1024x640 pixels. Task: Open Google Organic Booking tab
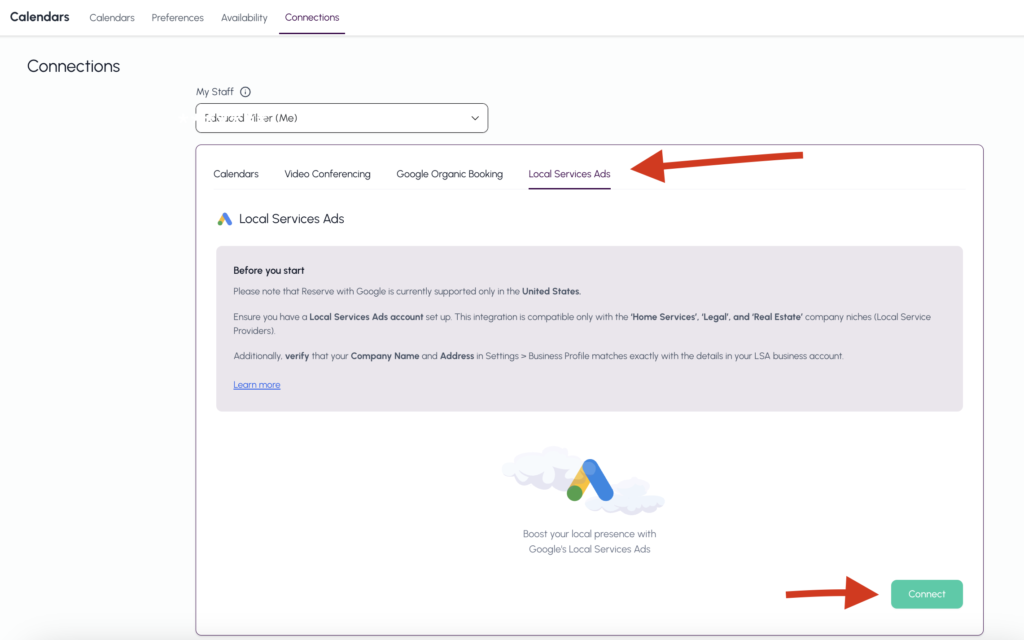coord(449,174)
